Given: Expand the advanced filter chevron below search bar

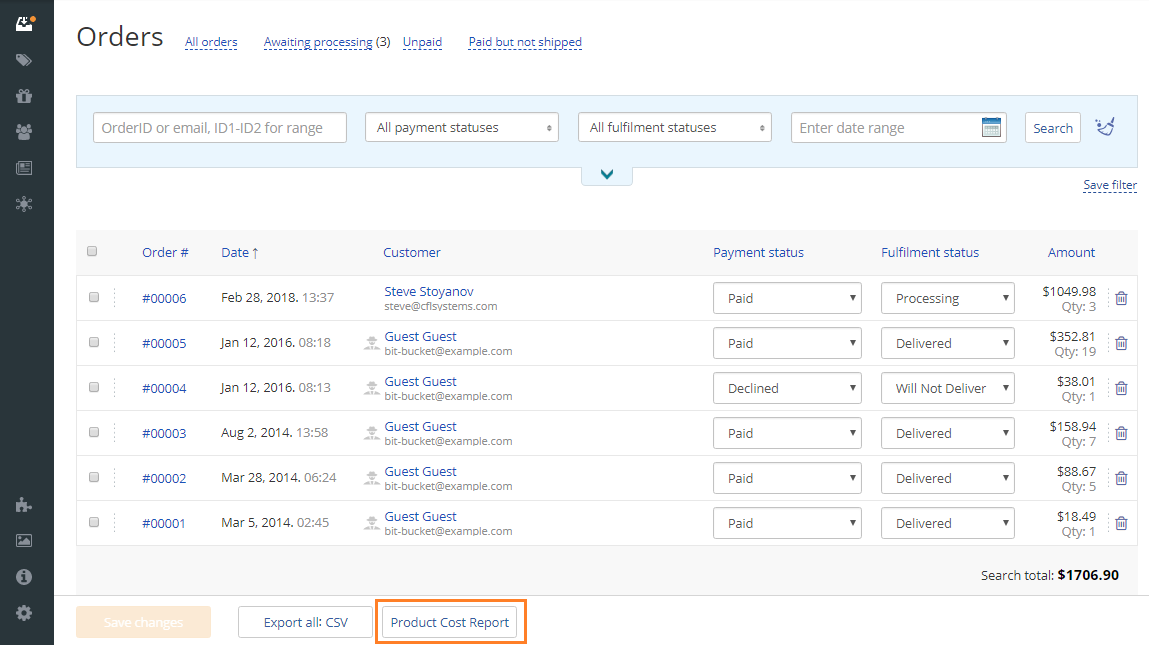Looking at the screenshot, I should [x=607, y=175].
